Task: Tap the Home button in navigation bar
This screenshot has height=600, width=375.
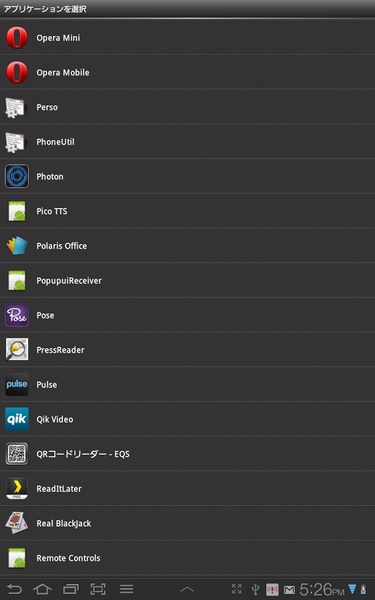Action: (x=42, y=589)
